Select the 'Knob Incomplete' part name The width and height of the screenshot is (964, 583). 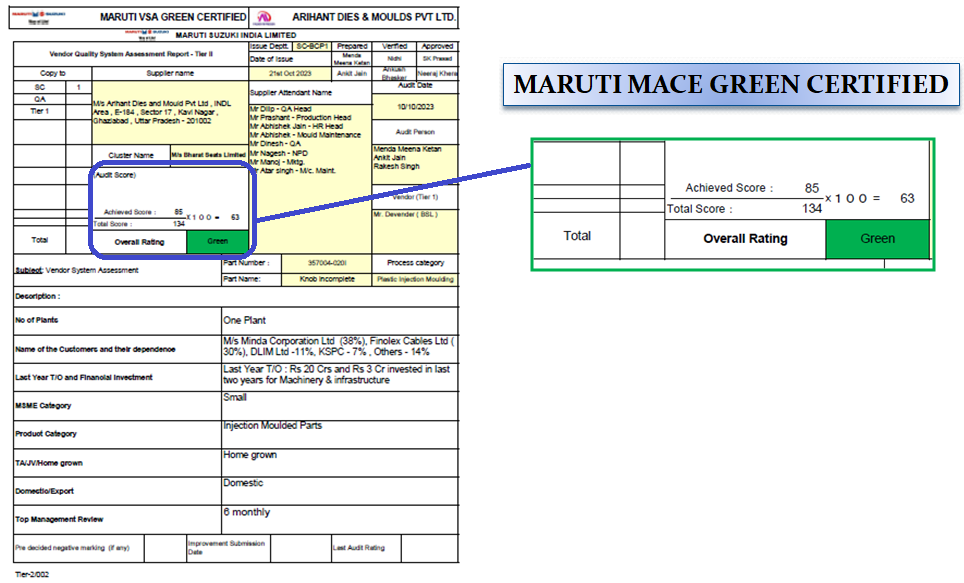(327, 279)
